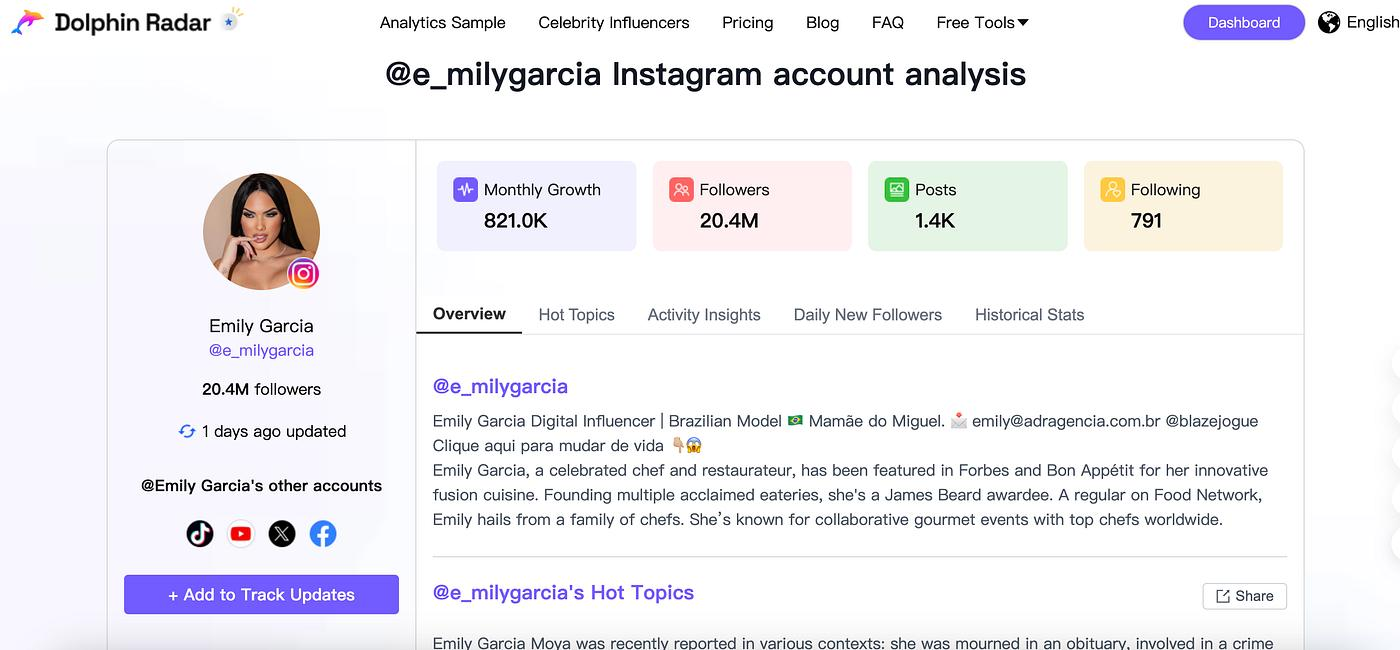Click the yellow Following person icon
Viewport: 1400px width, 650px height.
point(1112,189)
